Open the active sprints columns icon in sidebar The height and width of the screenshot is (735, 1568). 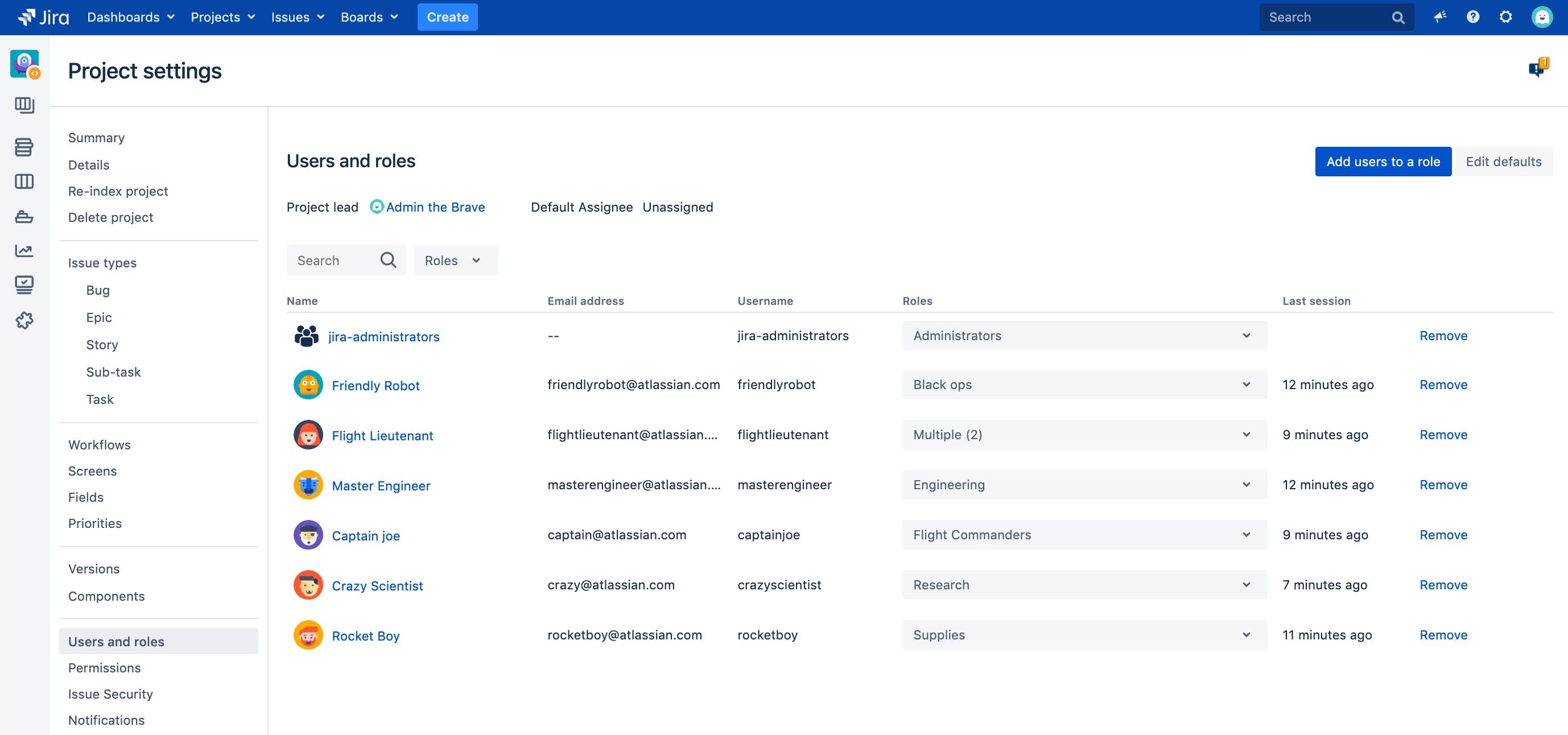(24, 181)
